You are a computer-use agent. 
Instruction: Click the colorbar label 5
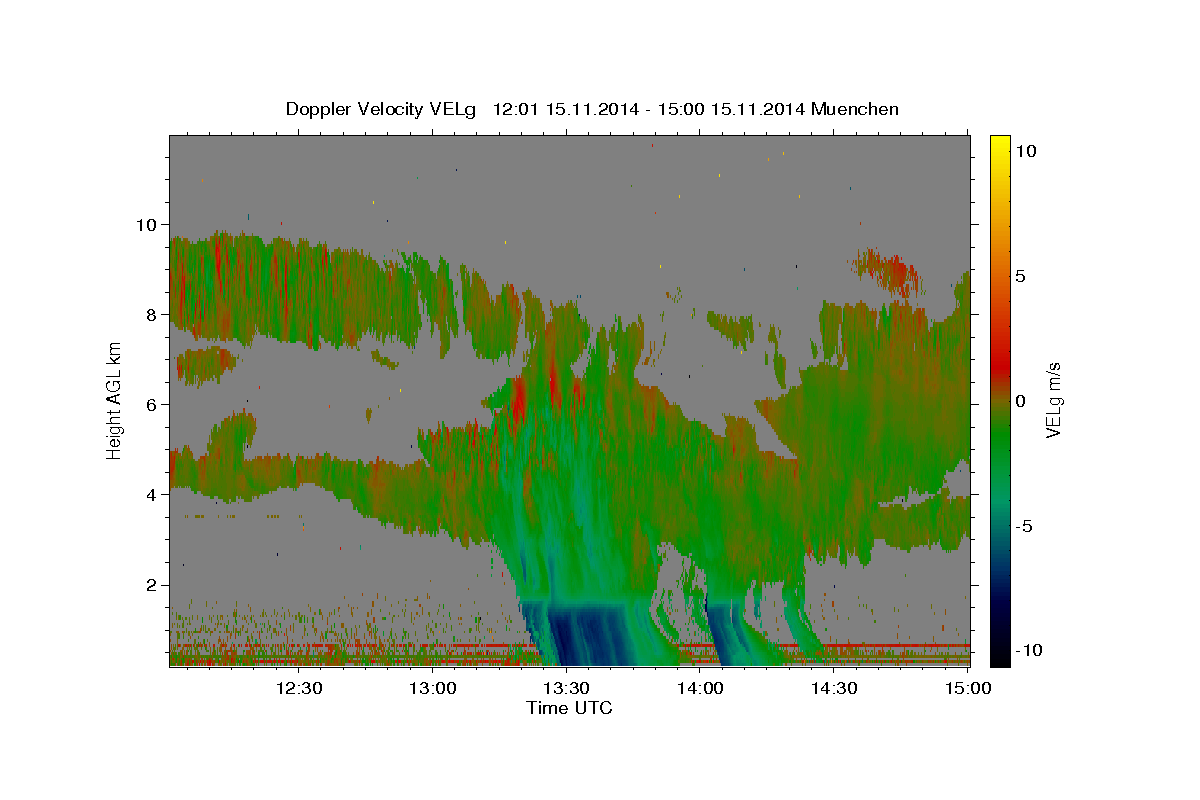point(1022,276)
